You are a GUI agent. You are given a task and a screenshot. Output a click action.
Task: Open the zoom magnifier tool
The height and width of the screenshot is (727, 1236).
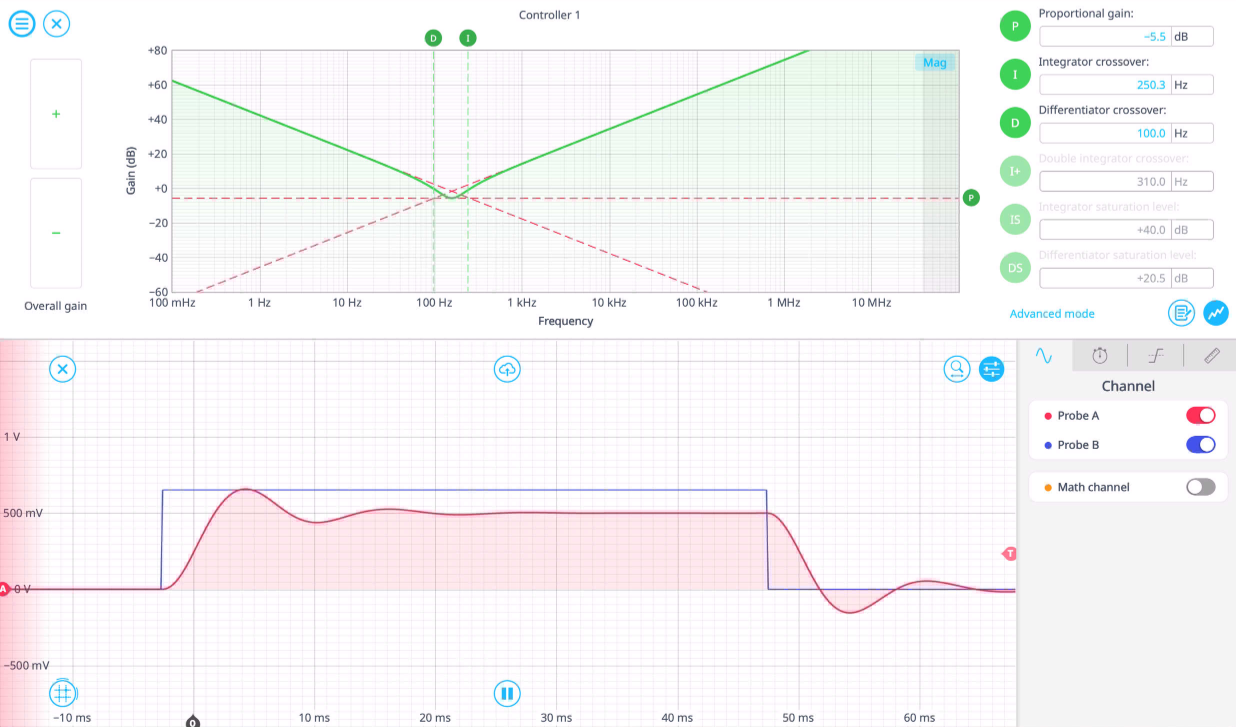tap(957, 369)
